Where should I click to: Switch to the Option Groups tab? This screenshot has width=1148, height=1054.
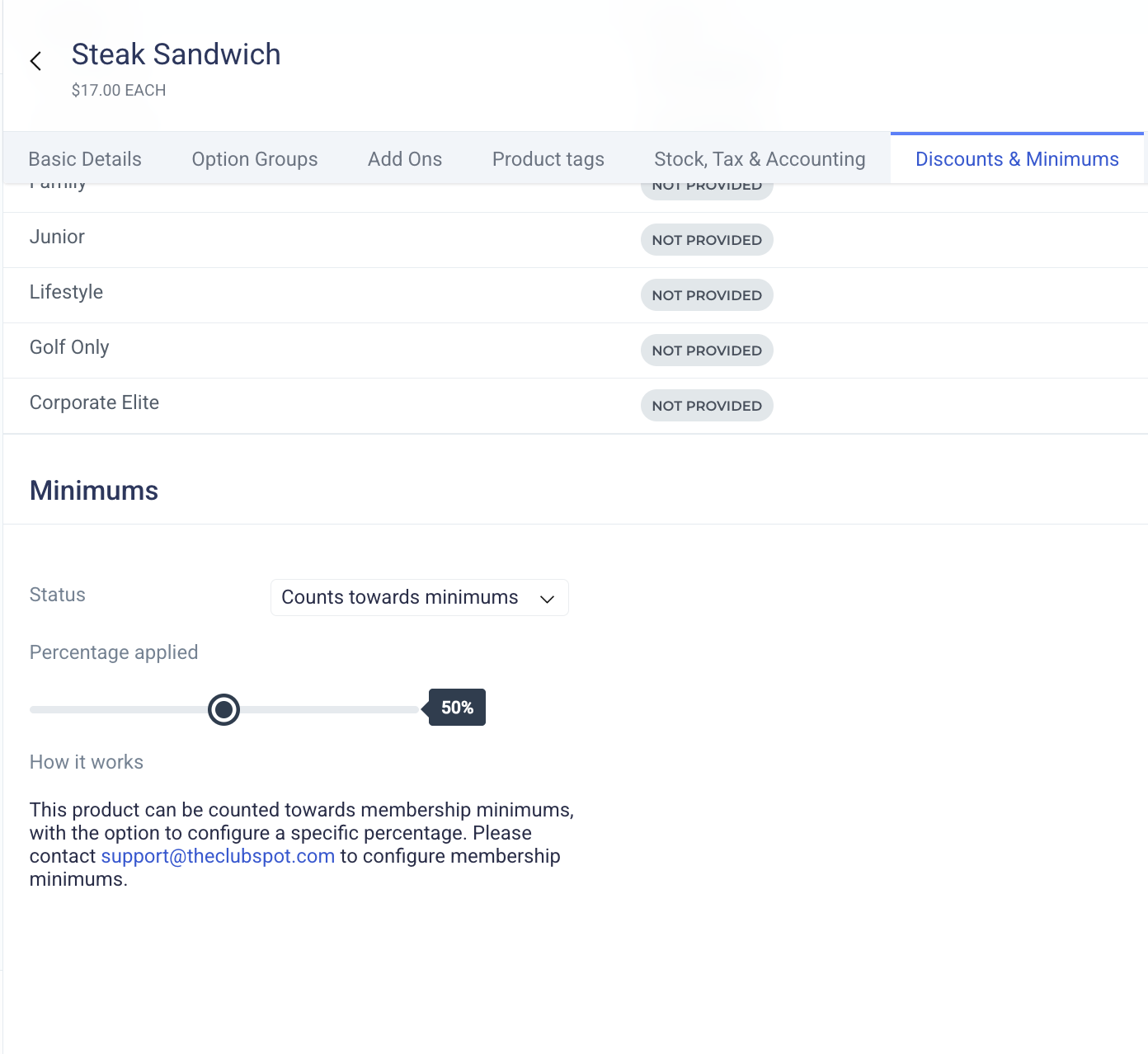(x=255, y=159)
